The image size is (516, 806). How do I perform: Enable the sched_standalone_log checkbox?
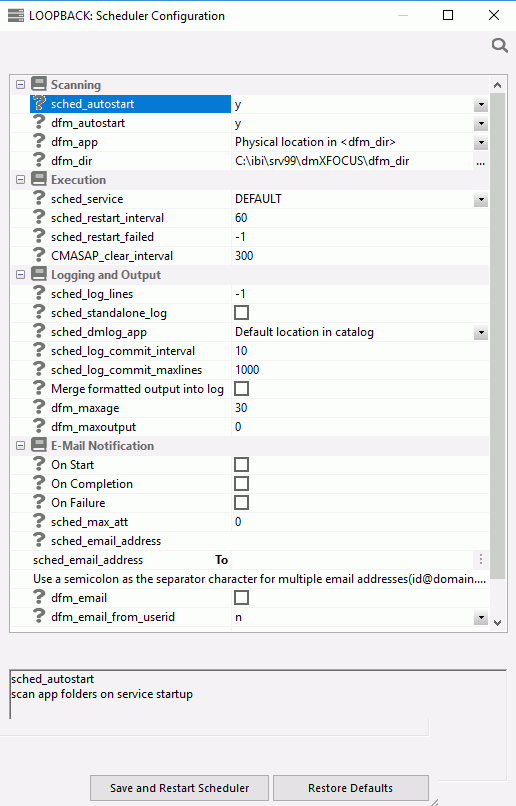(242, 313)
